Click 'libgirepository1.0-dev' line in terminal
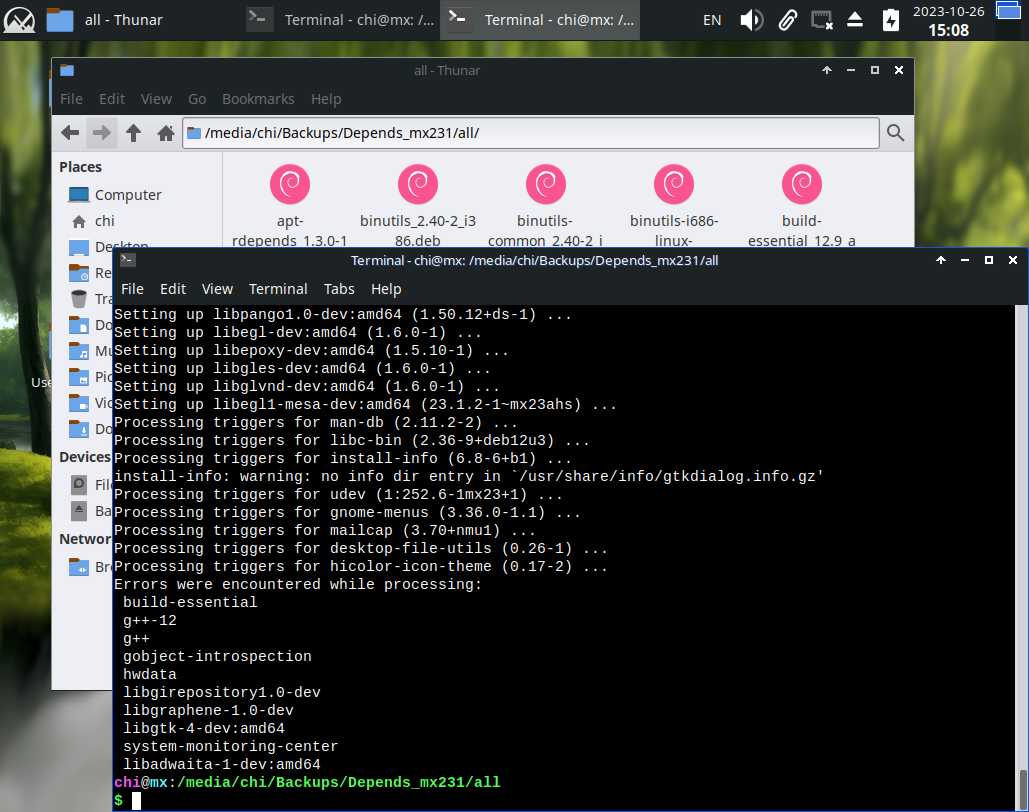The height and width of the screenshot is (812, 1029). [222, 693]
